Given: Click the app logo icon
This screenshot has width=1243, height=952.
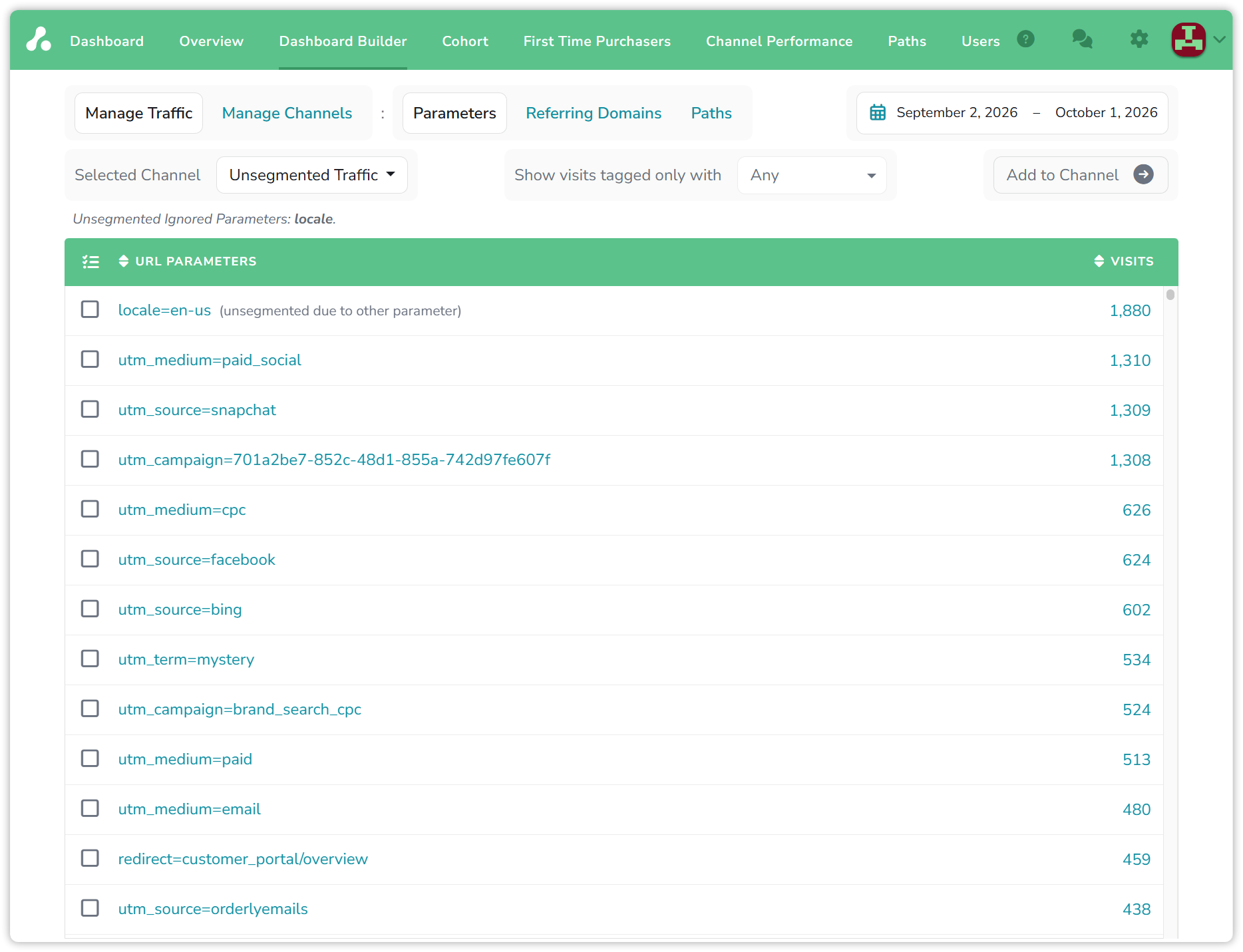Looking at the screenshot, I should 39,40.
